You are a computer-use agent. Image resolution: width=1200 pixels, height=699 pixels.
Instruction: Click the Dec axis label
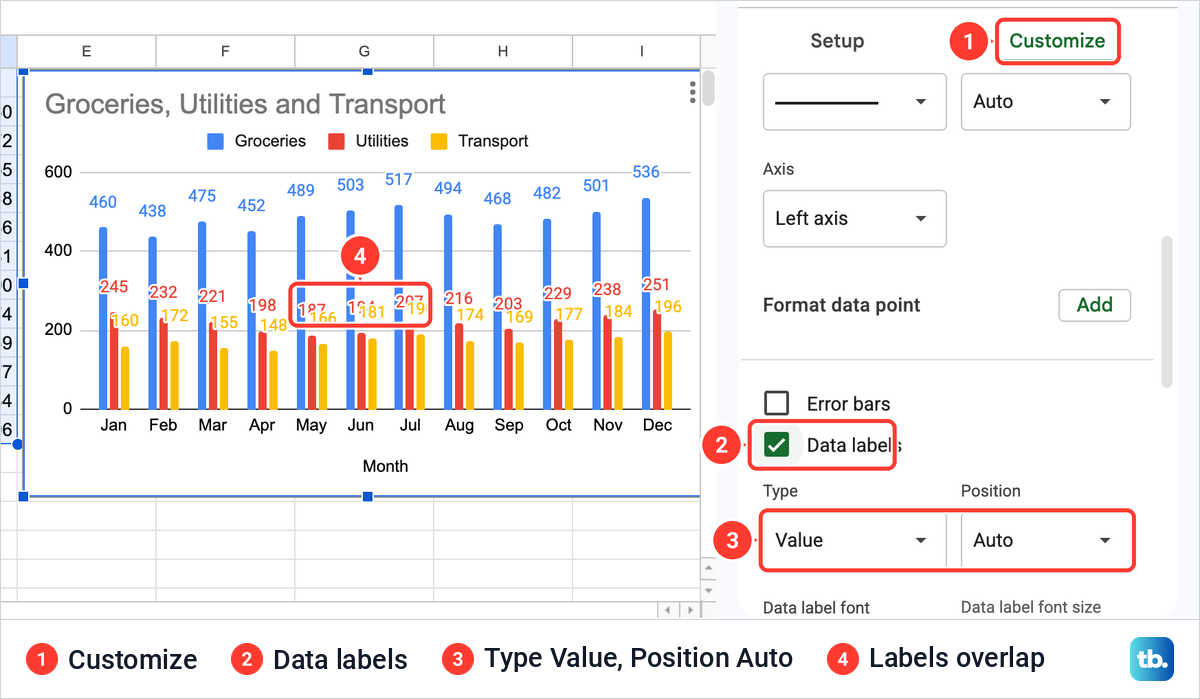tap(657, 425)
